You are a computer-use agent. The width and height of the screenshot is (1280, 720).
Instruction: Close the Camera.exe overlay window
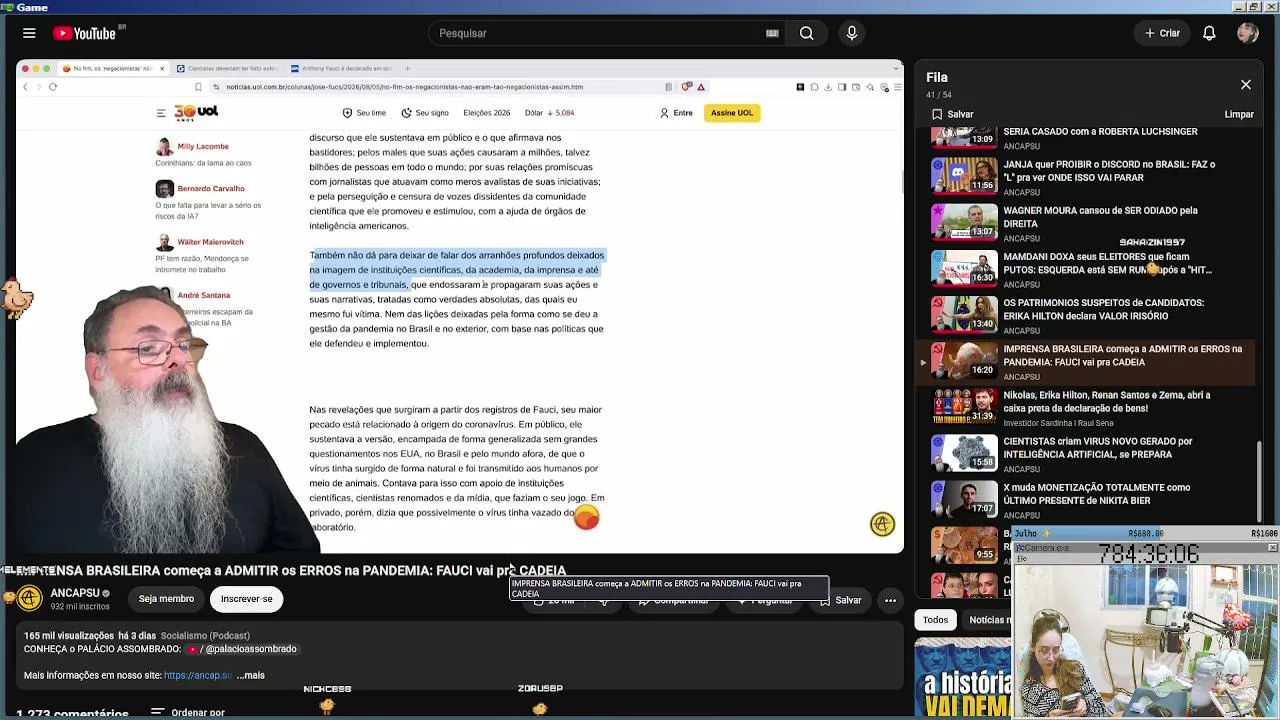[x=1272, y=548]
